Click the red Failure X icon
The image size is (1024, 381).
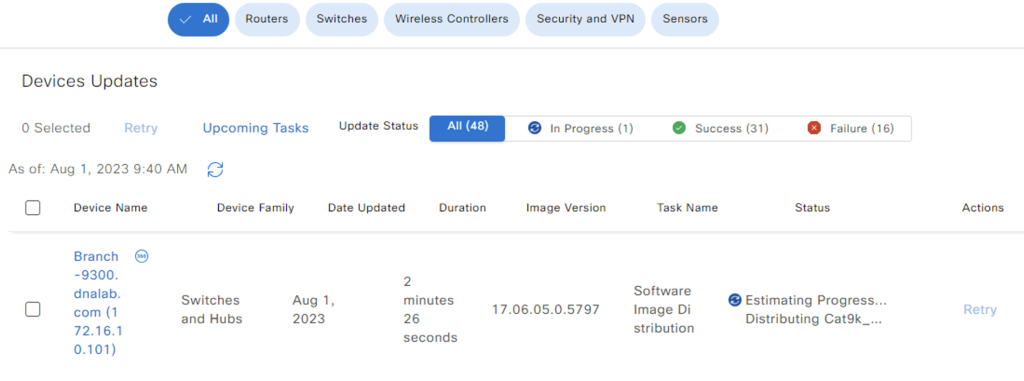pos(814,129)
